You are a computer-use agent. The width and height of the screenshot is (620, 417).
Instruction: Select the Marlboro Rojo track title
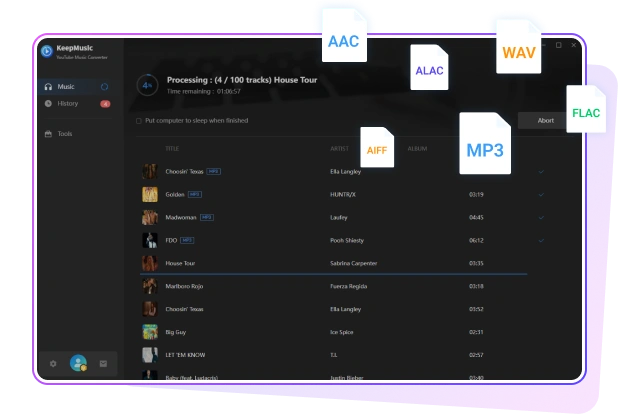click(184, 286)
